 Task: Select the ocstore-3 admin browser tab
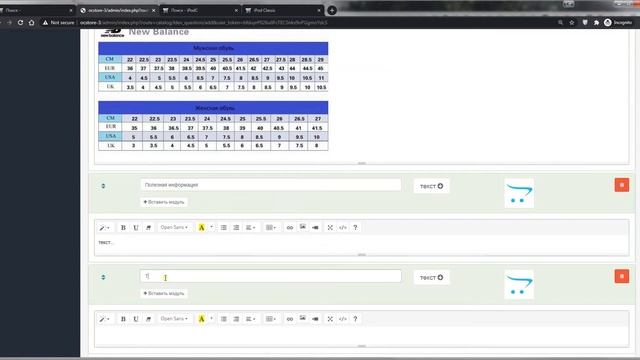118,10
